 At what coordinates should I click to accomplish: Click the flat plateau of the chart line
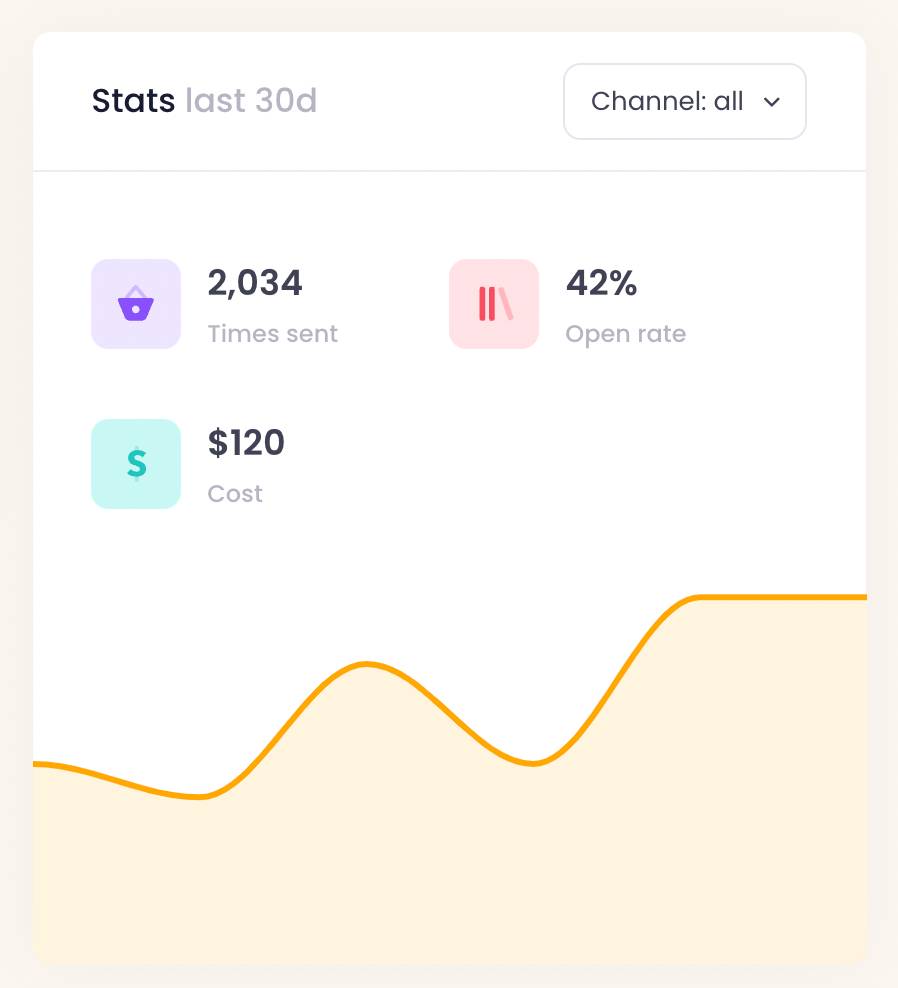point(780,597)
